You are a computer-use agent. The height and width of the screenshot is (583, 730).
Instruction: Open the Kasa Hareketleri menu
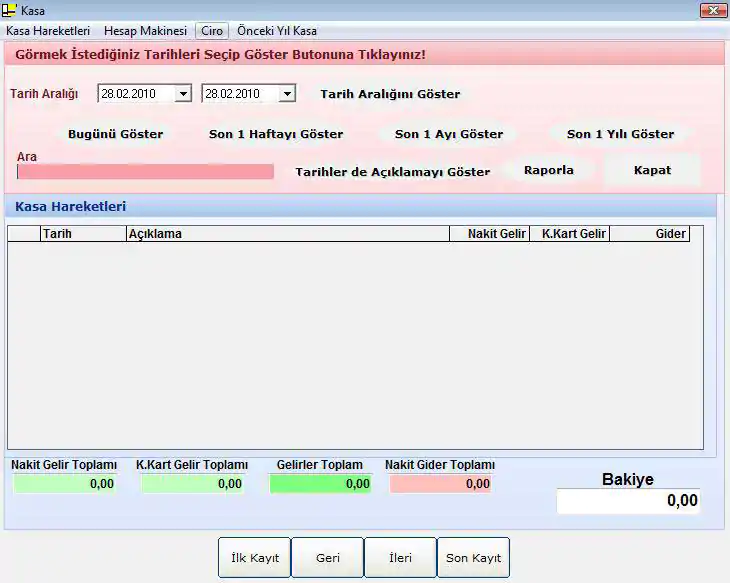48,31
